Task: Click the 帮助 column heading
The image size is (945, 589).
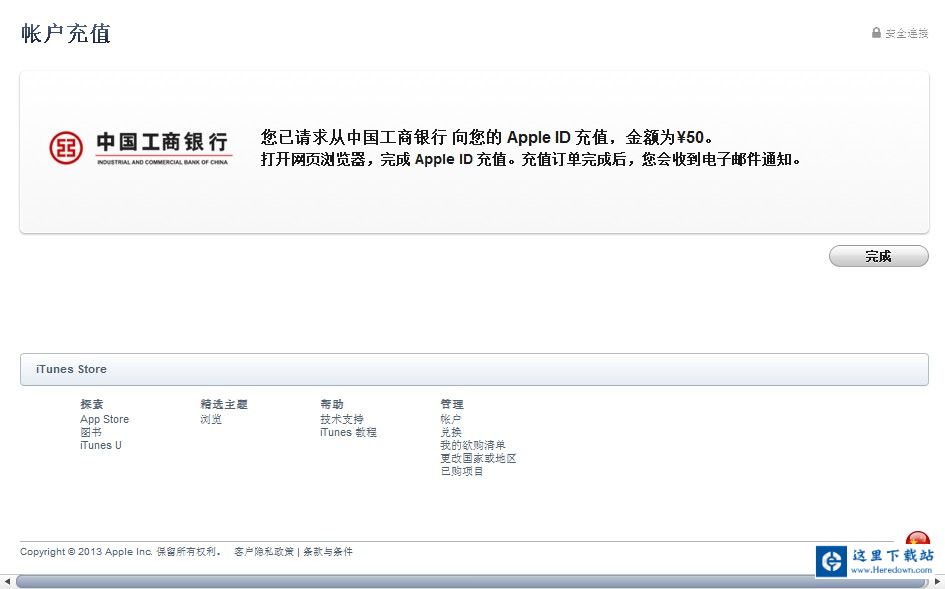Action: coord(332,404)
